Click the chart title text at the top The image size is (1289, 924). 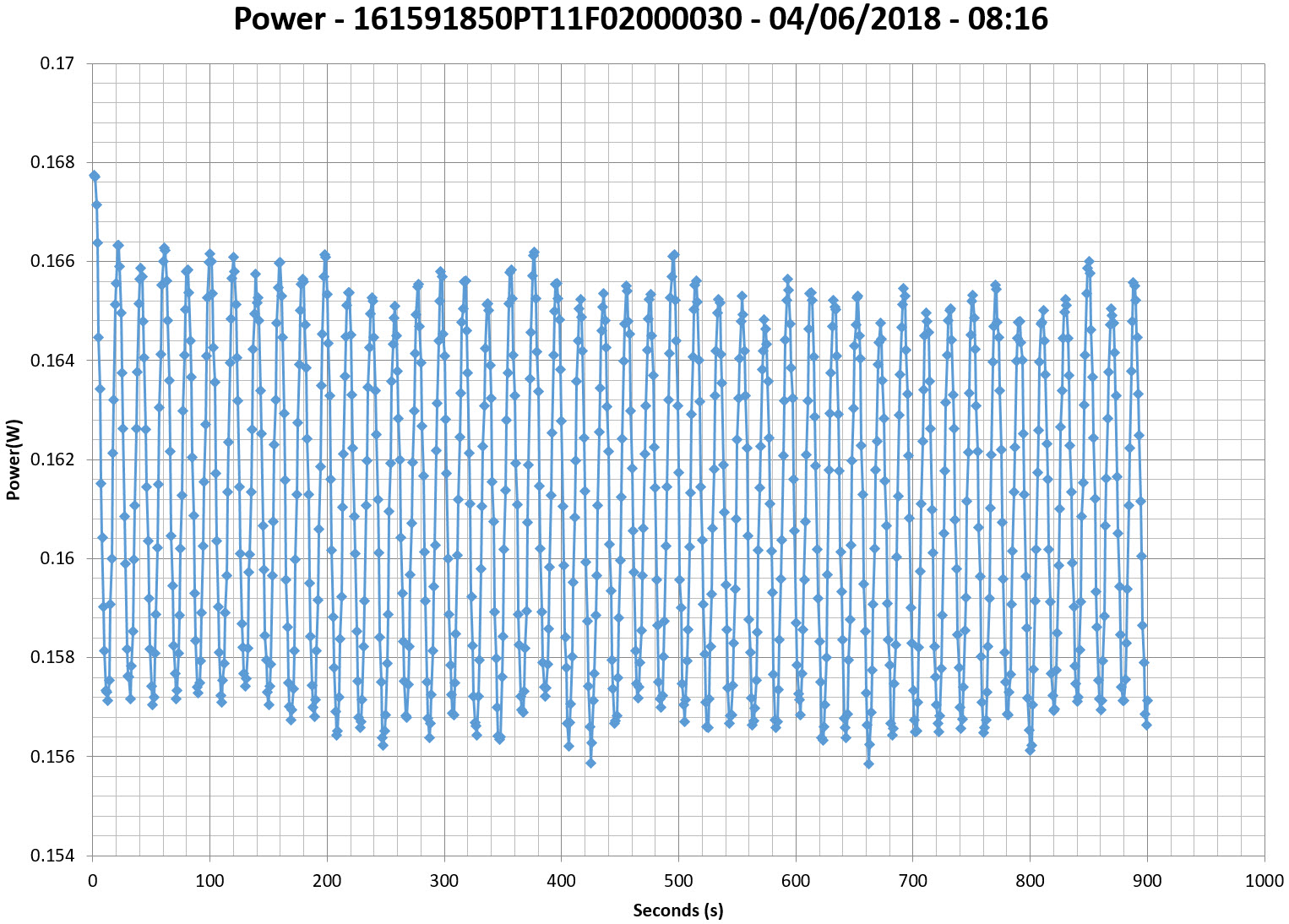click(x=640, y=19)
